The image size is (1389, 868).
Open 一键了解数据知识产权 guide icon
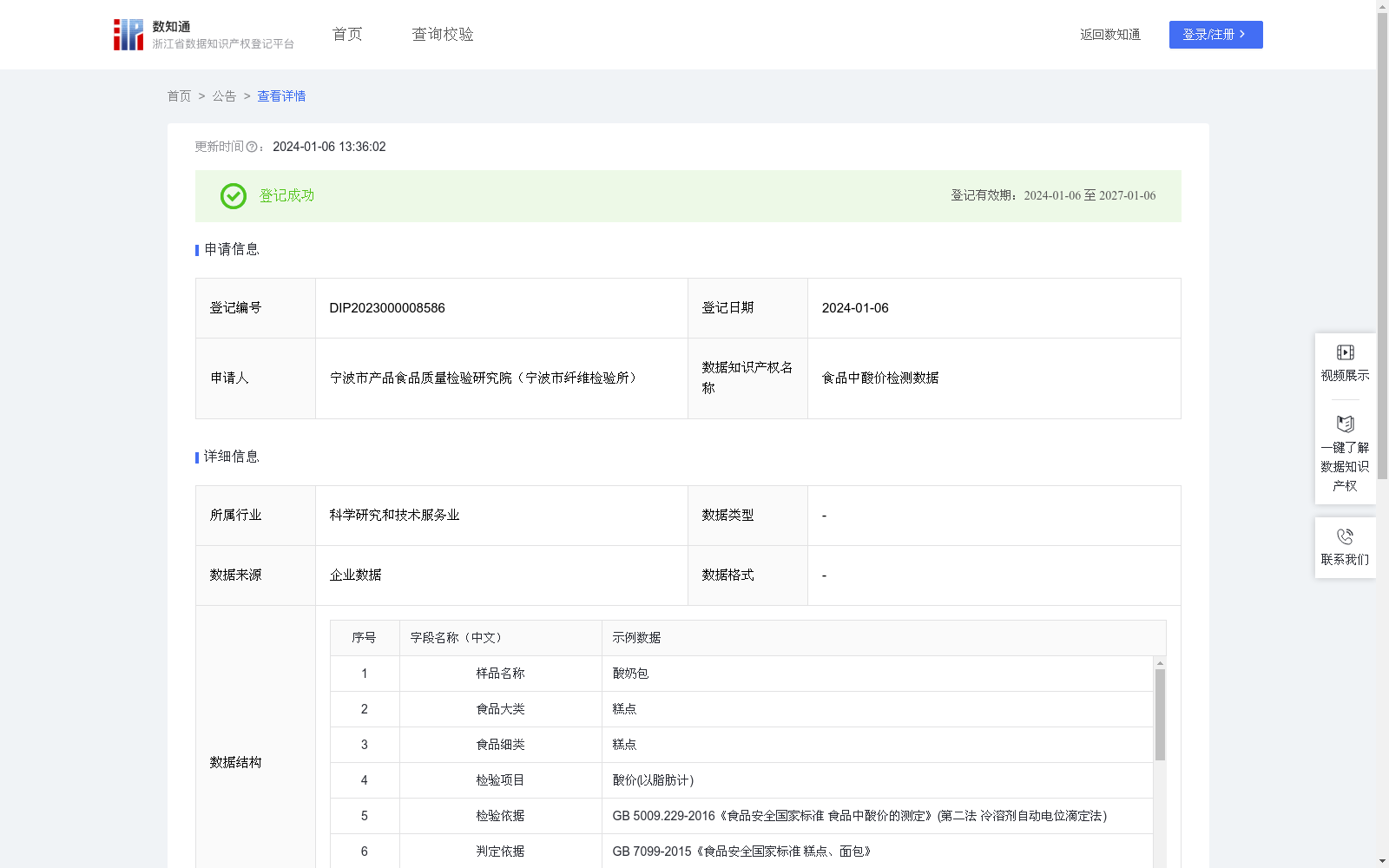tap(1345, 424)
